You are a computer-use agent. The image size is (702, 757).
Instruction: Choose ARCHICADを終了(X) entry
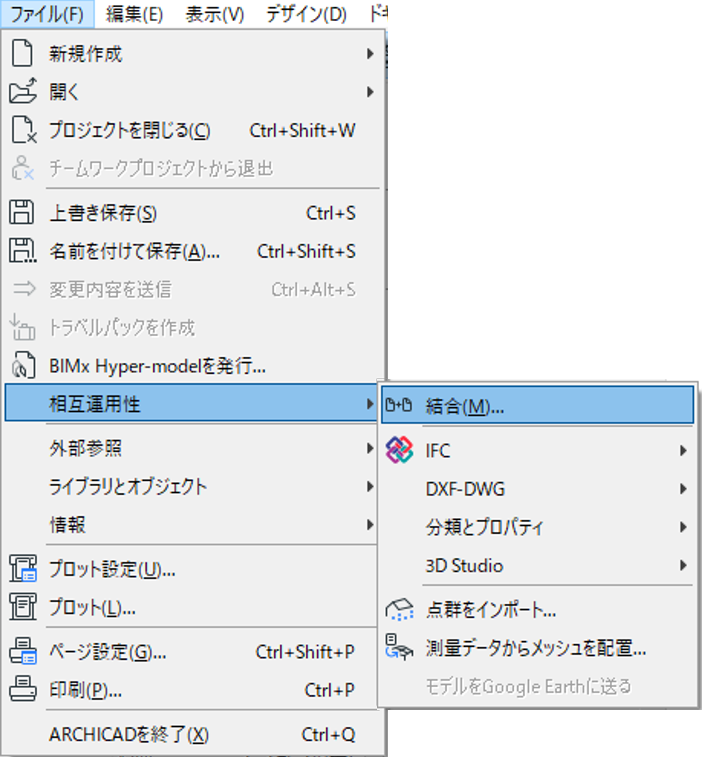[193, 734]
